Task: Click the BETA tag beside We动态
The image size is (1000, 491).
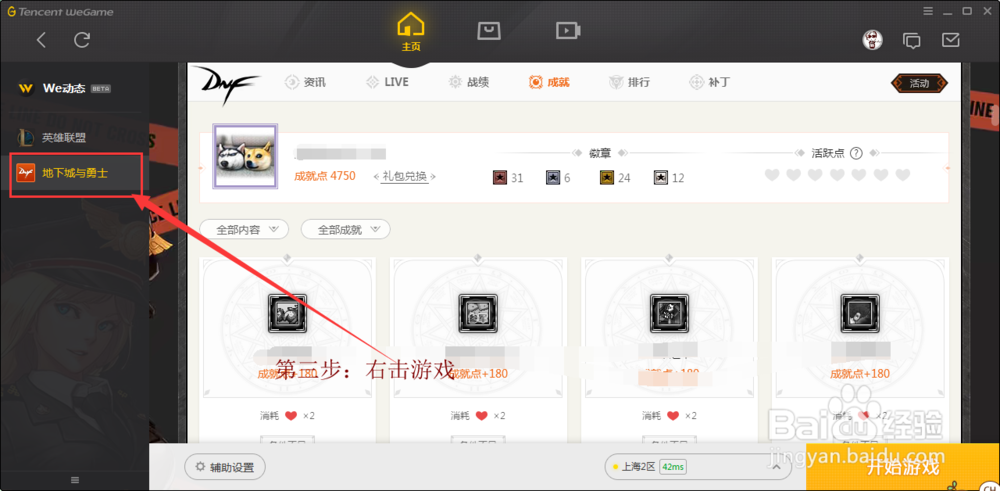Action: tap(101, 89)
